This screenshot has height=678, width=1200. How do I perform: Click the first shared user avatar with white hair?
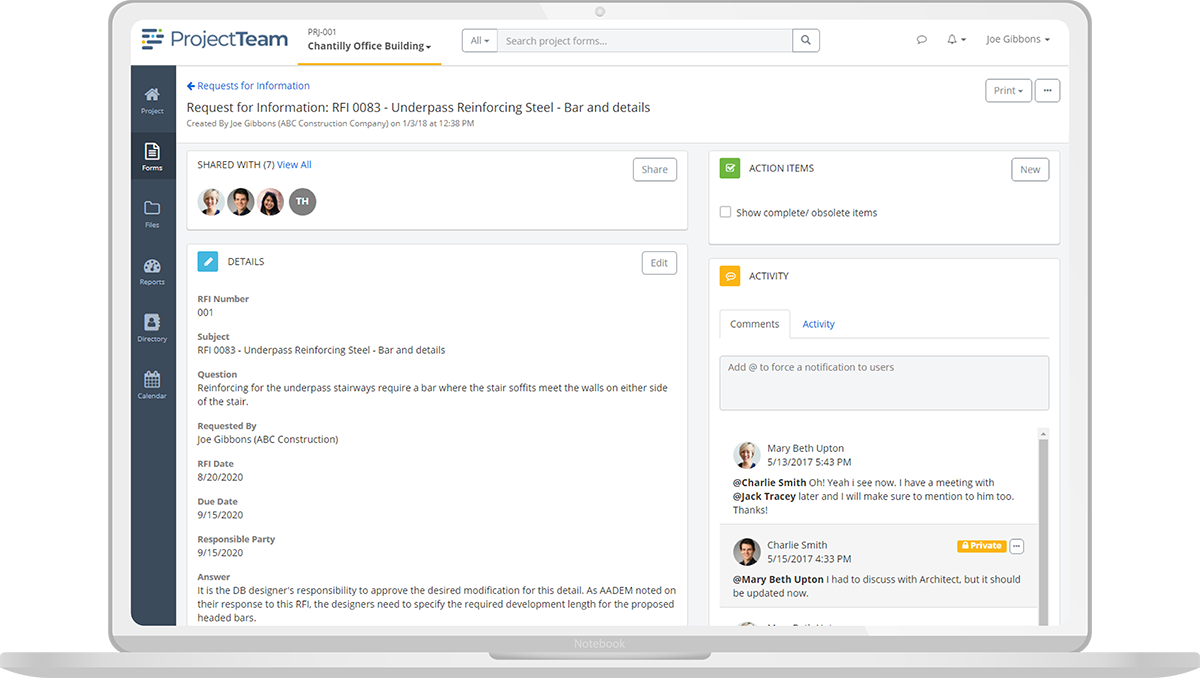pyautogui.click(x=211, y=202)
